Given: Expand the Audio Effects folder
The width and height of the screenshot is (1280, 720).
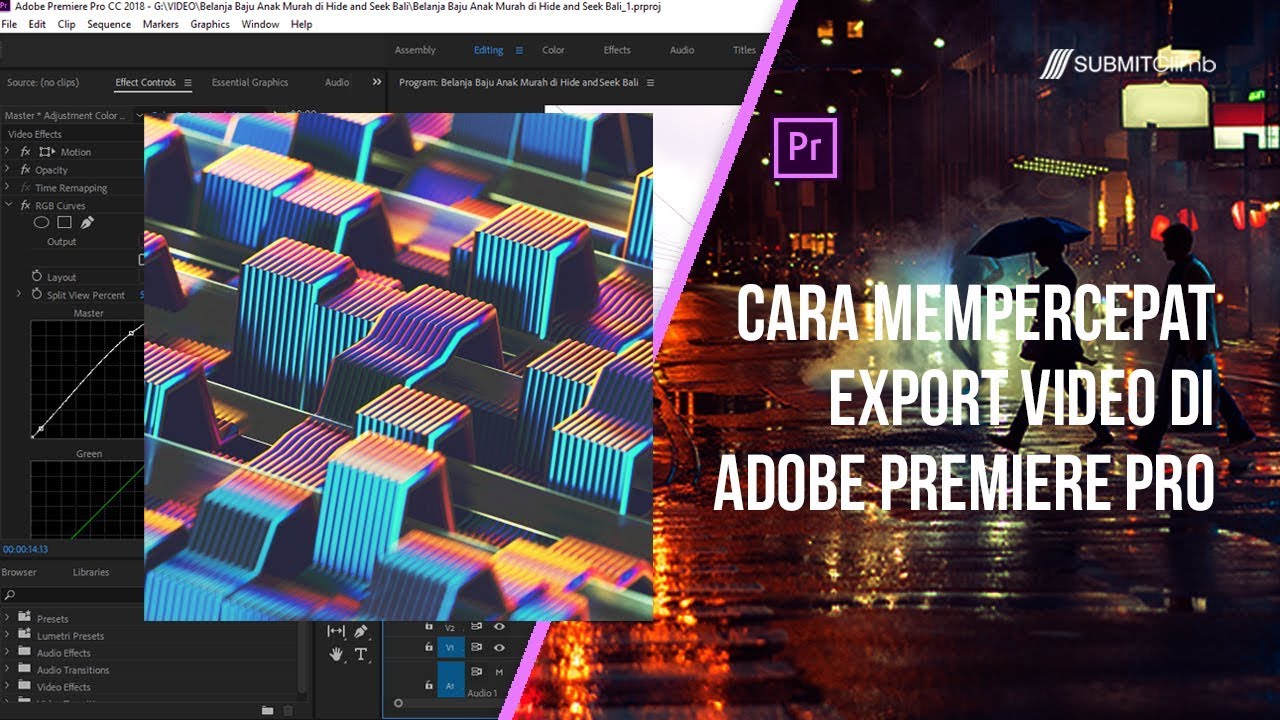Looking at the screenshot, I should [x=7, y=652].
